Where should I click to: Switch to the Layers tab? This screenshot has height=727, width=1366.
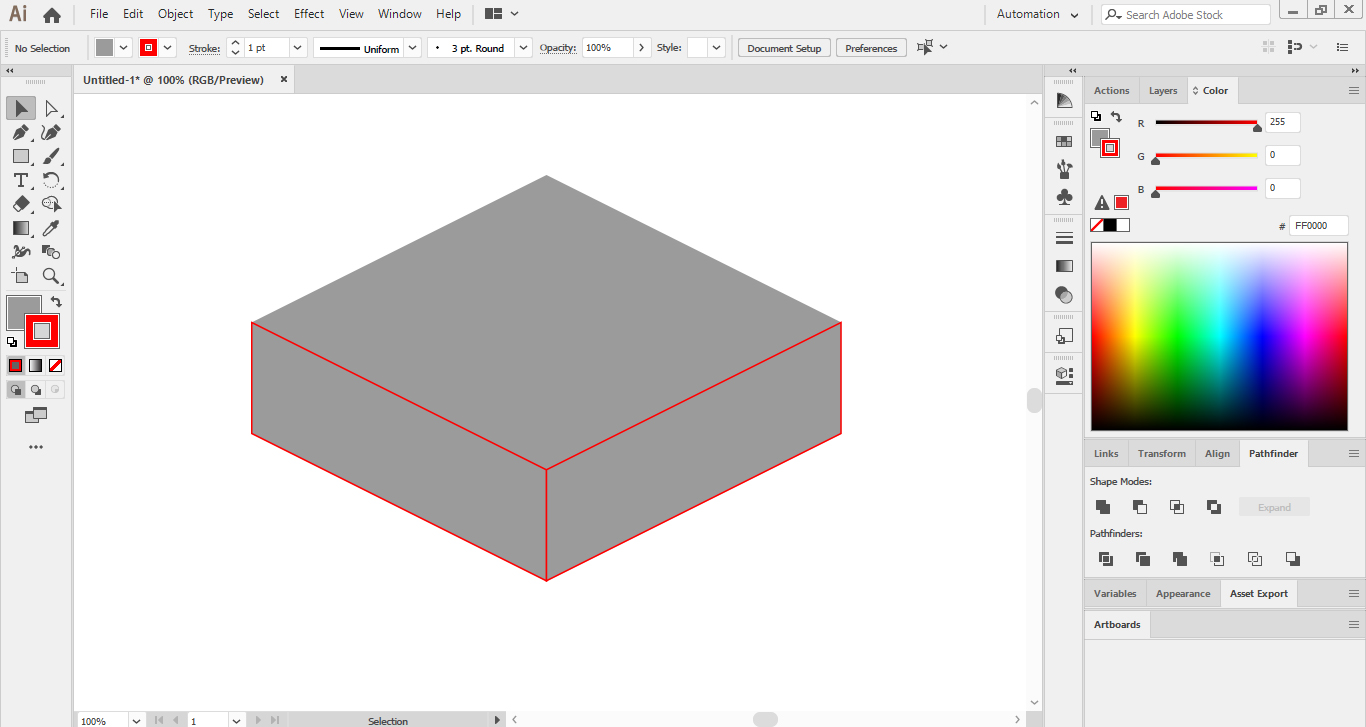[x=1163, y=90]
